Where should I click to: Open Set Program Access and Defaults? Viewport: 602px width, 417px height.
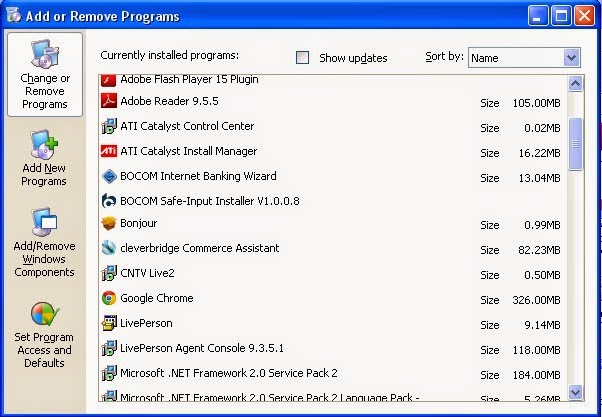click(44, 335)
